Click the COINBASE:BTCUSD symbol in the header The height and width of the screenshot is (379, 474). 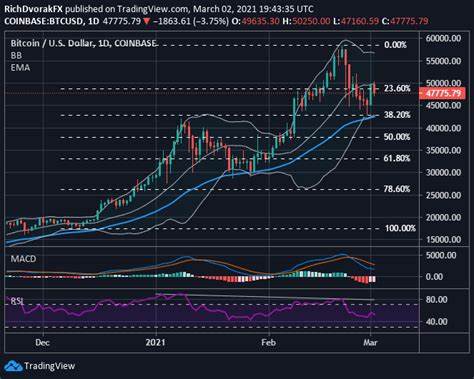click(43, 21)
